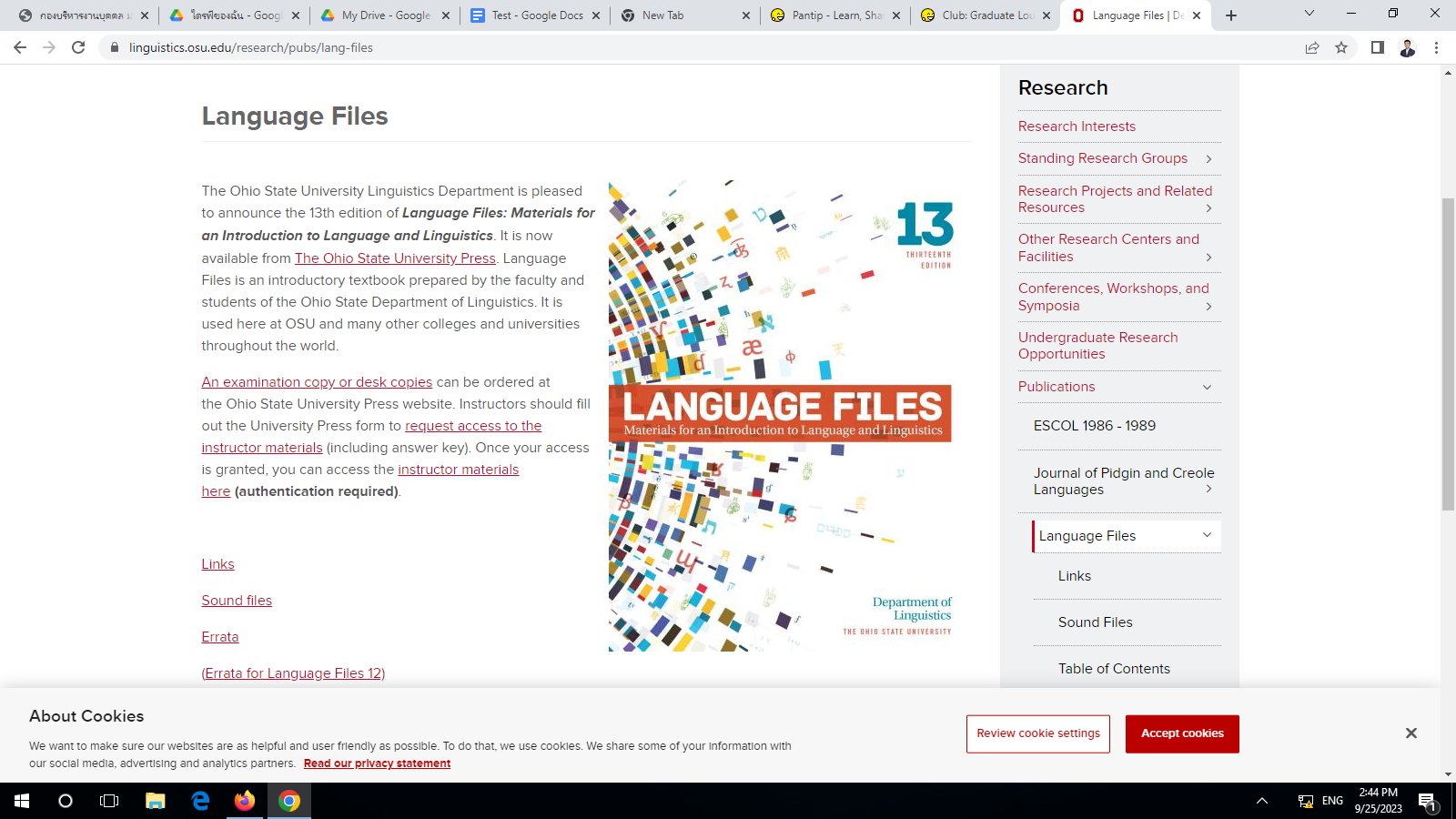Open a new browser tab
Screen dimensions: 1456x819
pos(1231,15)
